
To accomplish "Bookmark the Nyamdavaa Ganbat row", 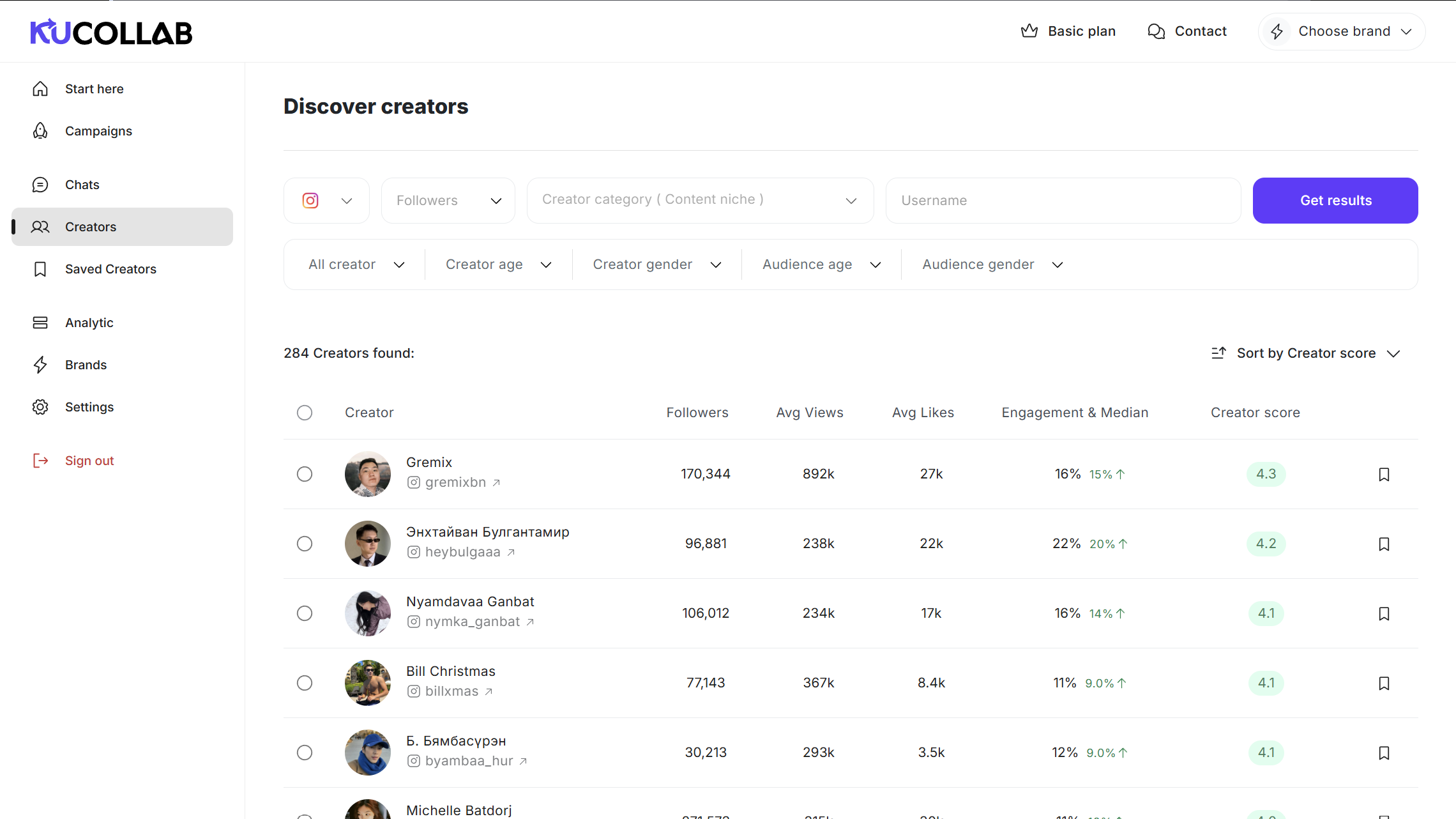I will [x=1384, y=613].
